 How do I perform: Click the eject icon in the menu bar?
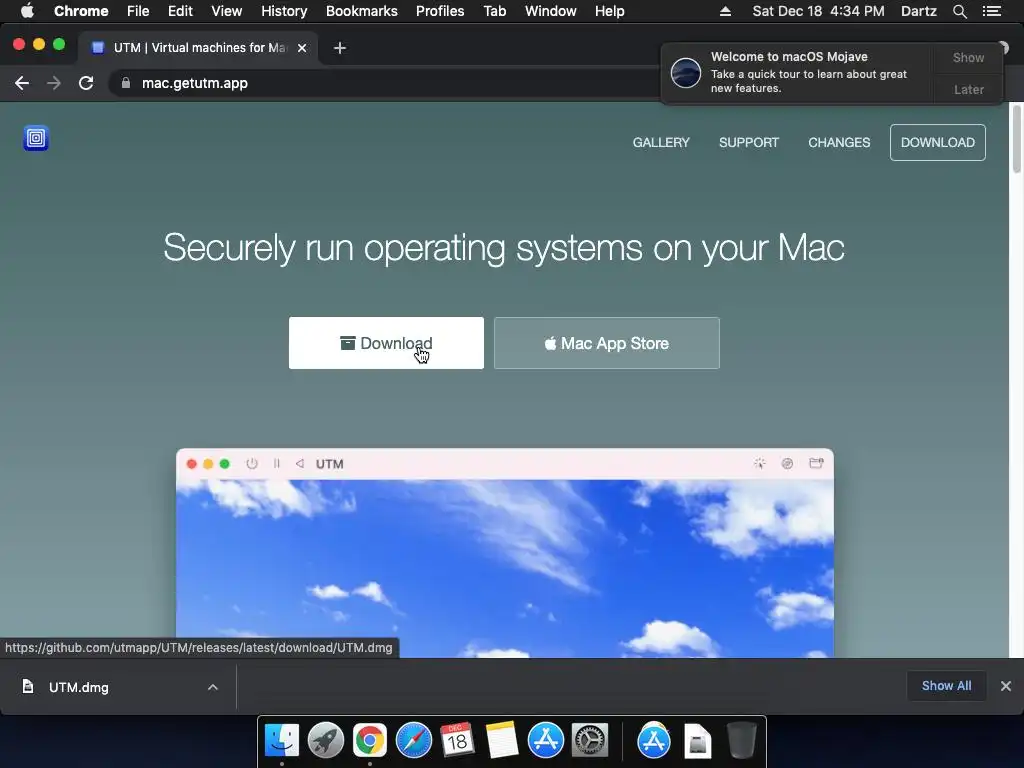(x=726, y=11)
